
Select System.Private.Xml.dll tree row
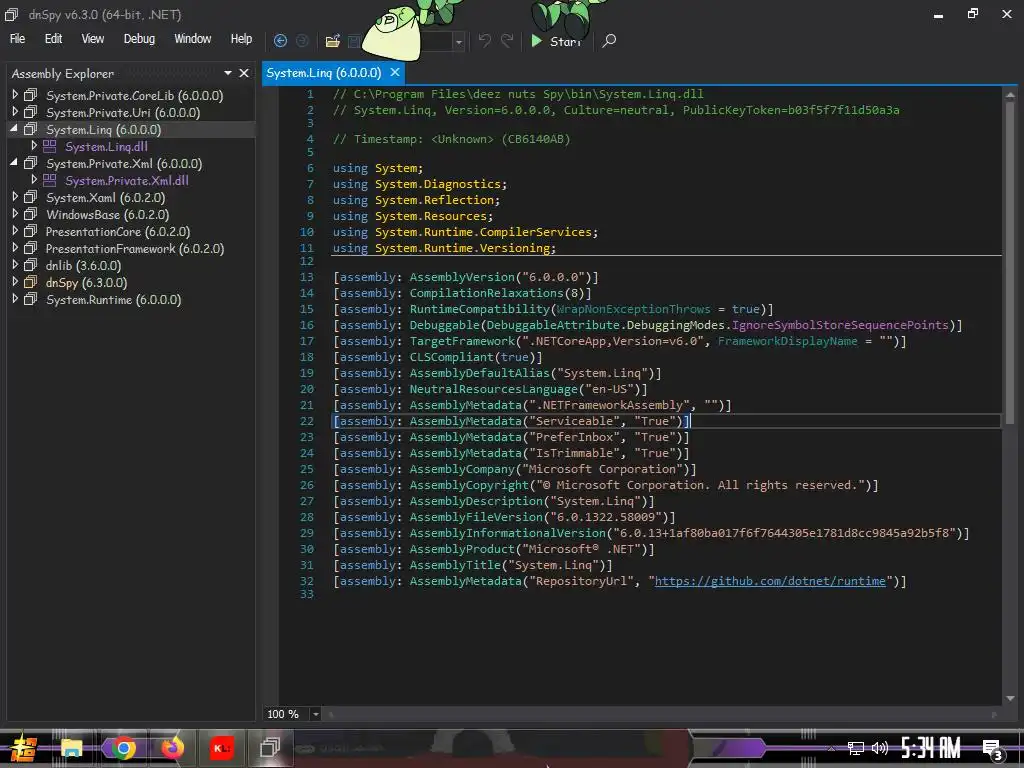[x=131, y=181]
